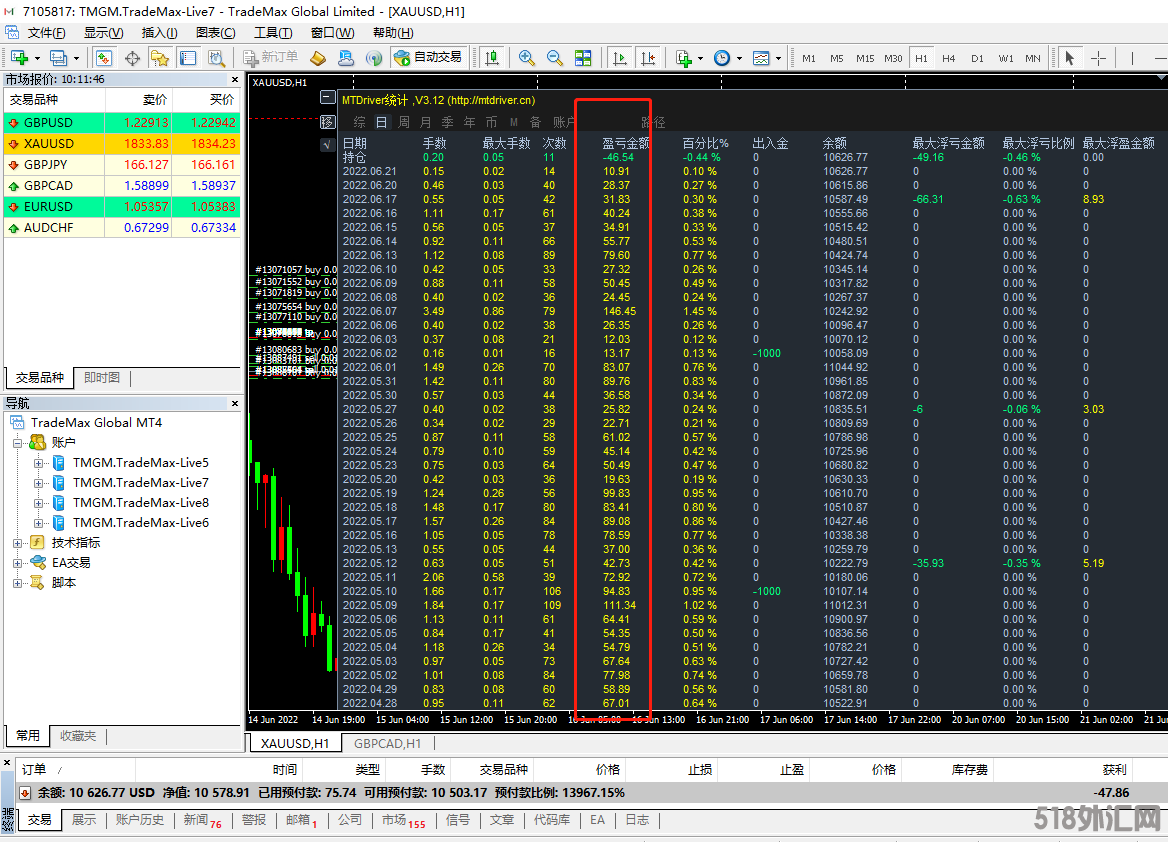Toggle the √ checkbox beside MTDriver panel
The width and height of the screenshot is (1168, 842).
[x=327, y=145]
